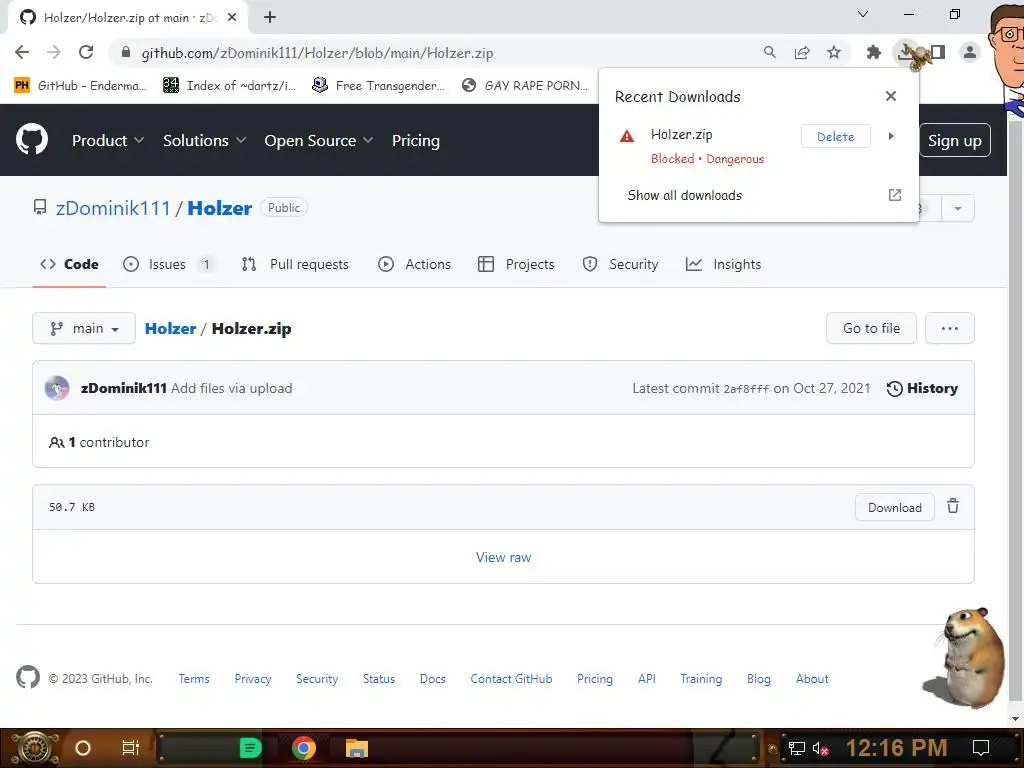Open the Index of ~dartz bookmark

pyautogui.click(x=230, y=85)
